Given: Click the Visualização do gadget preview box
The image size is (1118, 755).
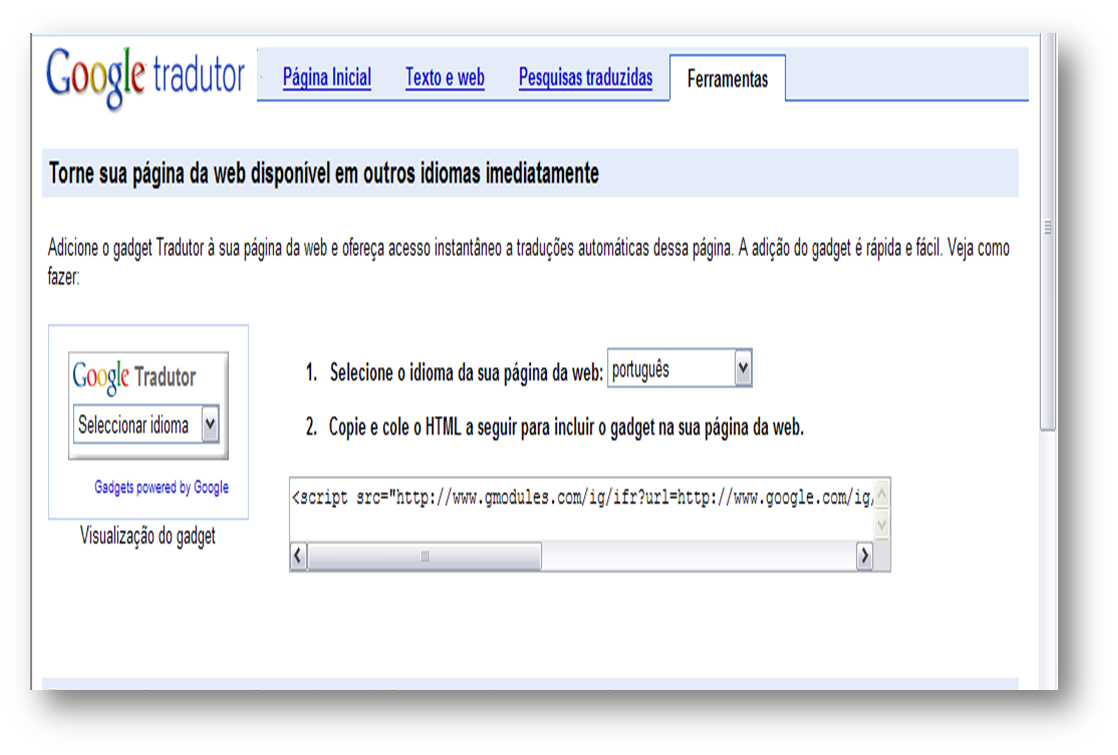Looking at the screenshot, I should 147,420.
